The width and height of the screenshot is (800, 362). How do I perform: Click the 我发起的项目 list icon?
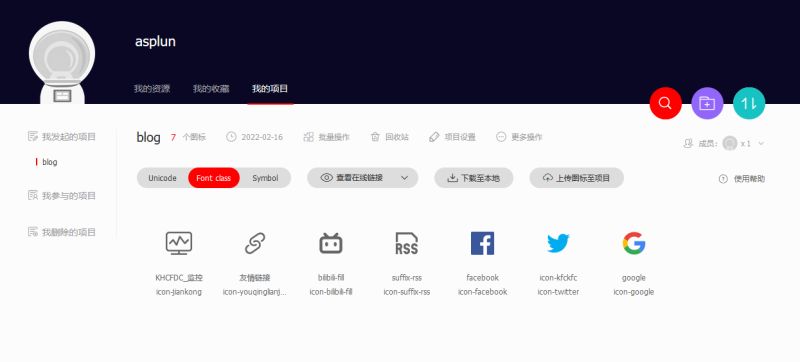[33, 136]
